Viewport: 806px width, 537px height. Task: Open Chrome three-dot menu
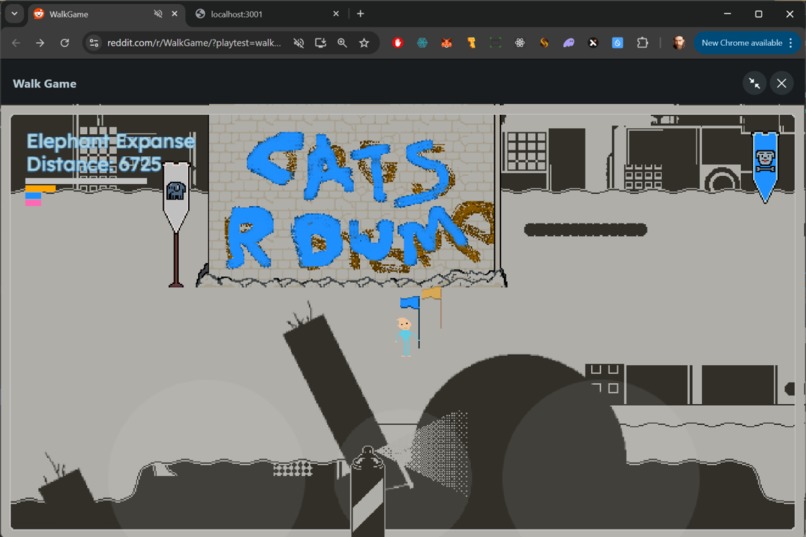click(791, 43)
